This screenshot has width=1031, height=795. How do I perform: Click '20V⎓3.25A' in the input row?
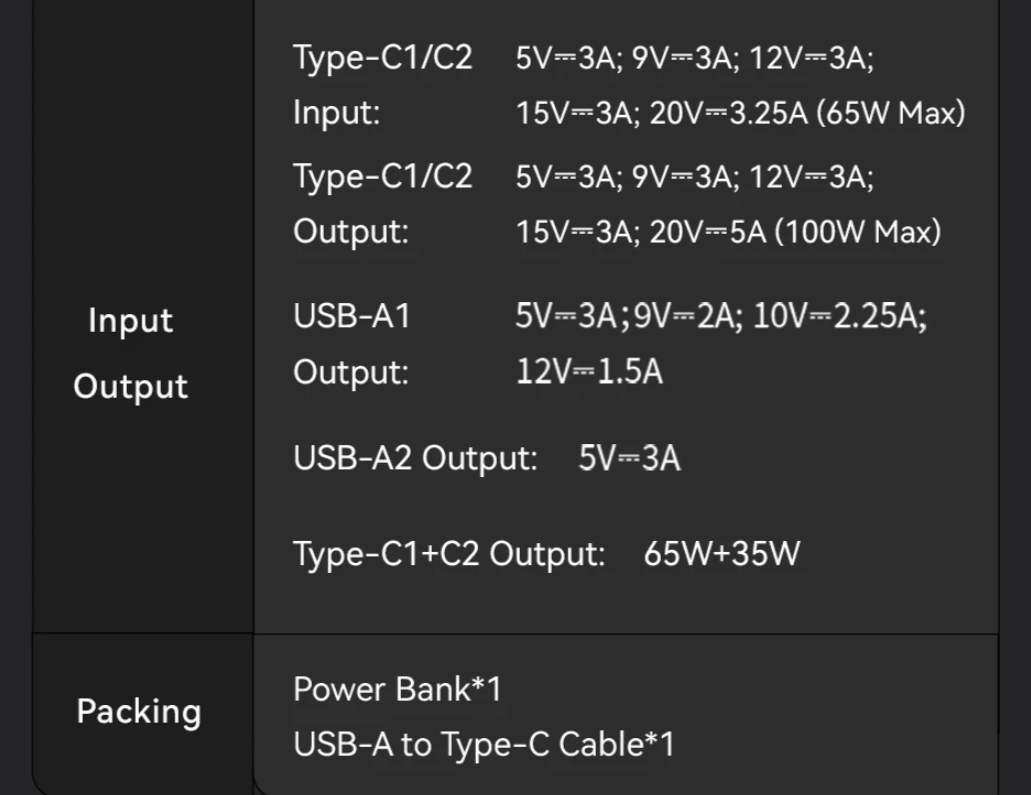729,112
